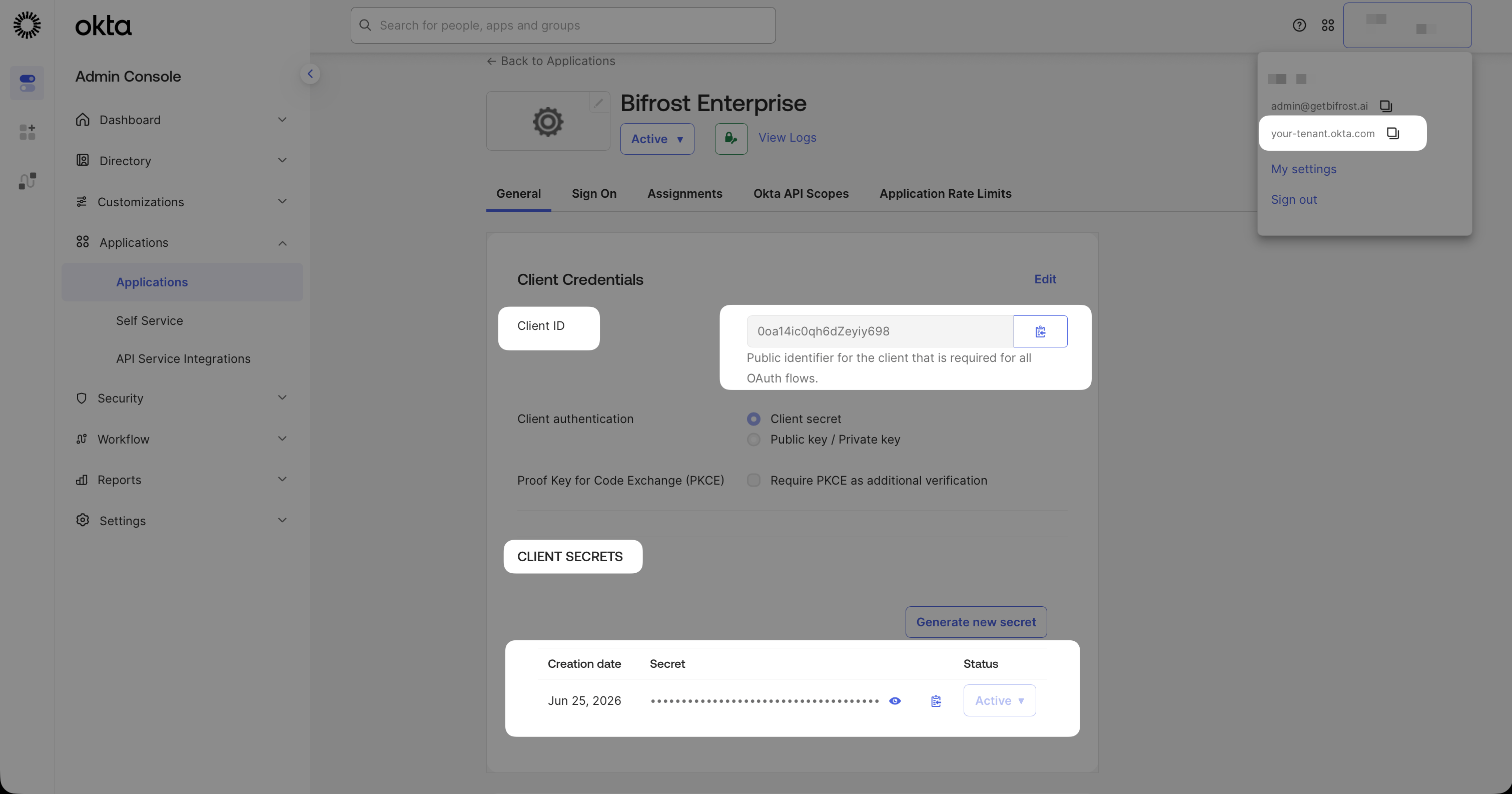Open the app status Active dropdown

tap(657, 139)
